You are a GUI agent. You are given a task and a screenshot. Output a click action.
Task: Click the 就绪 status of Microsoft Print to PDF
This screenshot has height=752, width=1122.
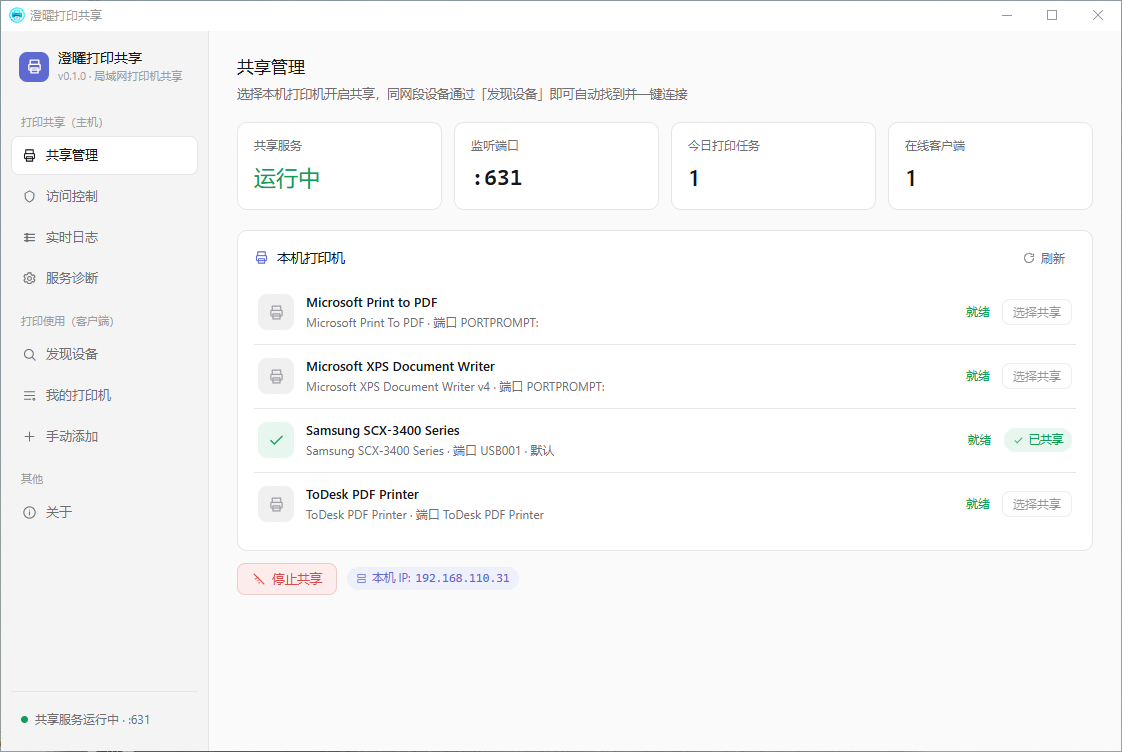(977, 312)
